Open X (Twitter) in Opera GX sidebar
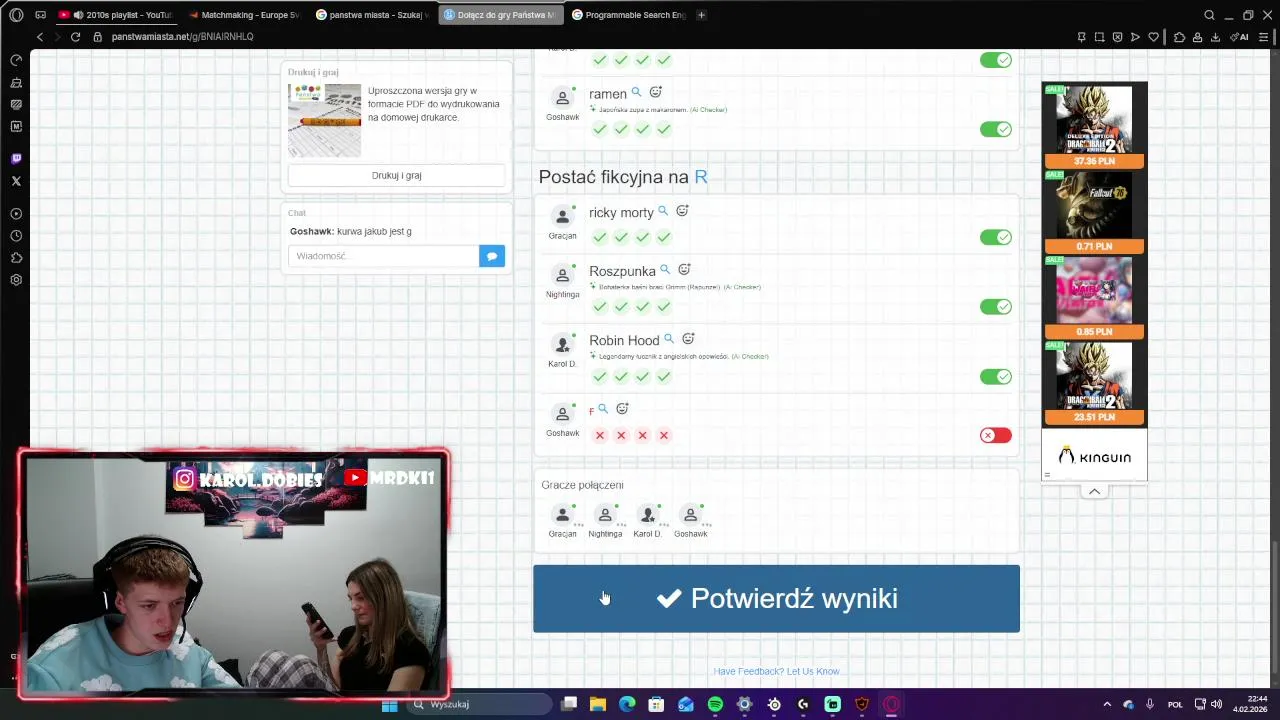This screenshot has height=720, width=1280. point(16,181)
